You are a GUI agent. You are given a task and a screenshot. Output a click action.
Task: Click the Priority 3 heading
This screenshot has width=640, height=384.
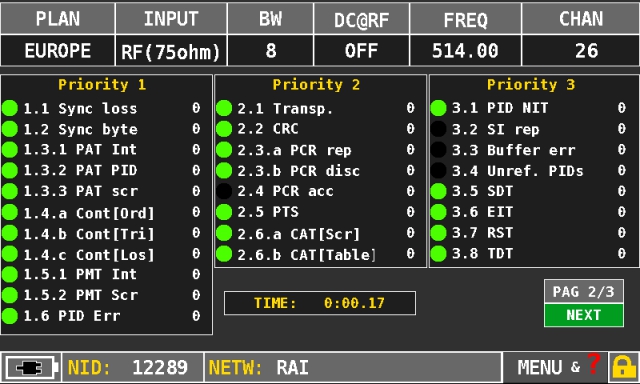tap(531, 84)
